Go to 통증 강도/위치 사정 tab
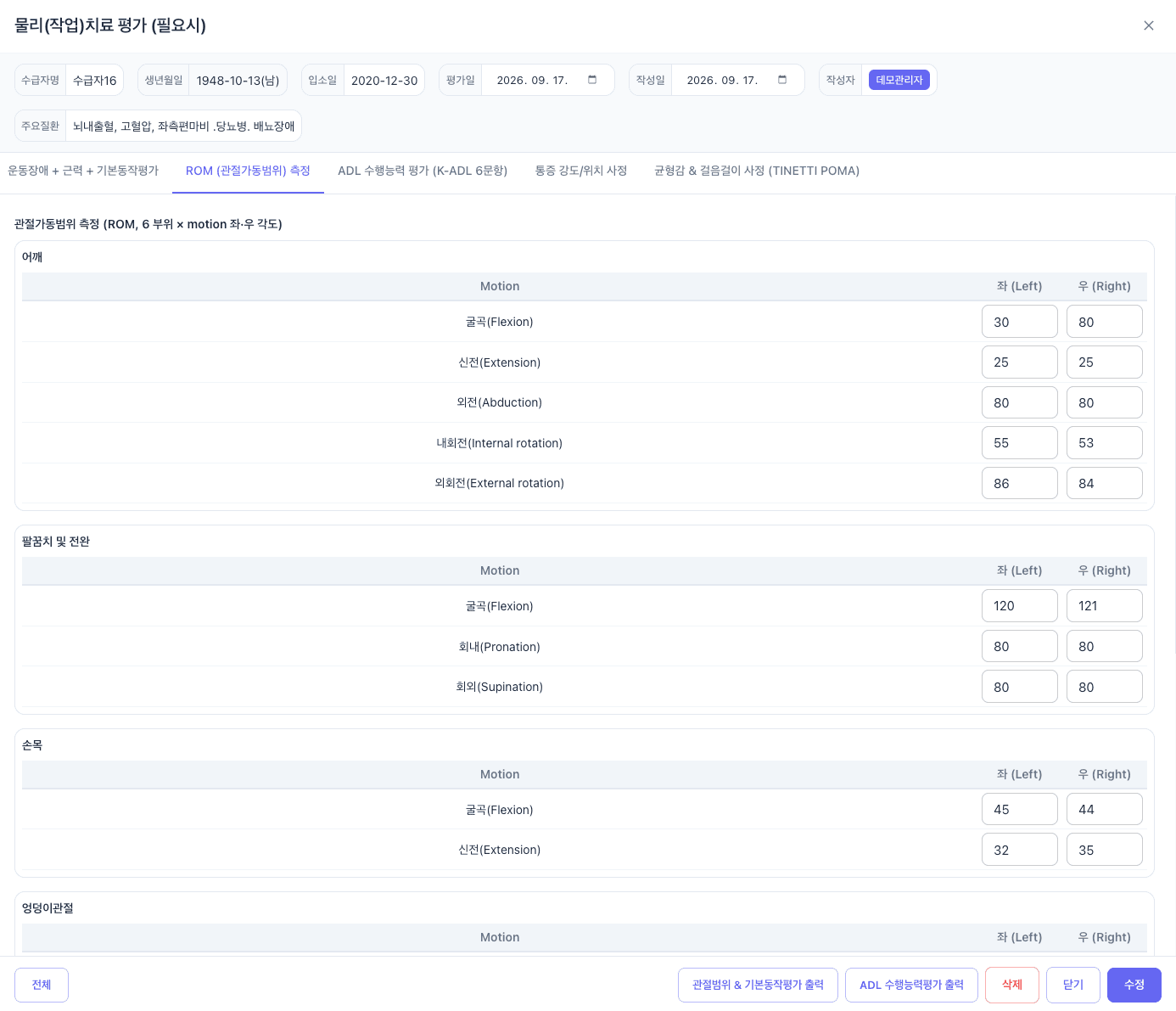This screenshot has width=1176, height=1011. (x=581, y=171)
